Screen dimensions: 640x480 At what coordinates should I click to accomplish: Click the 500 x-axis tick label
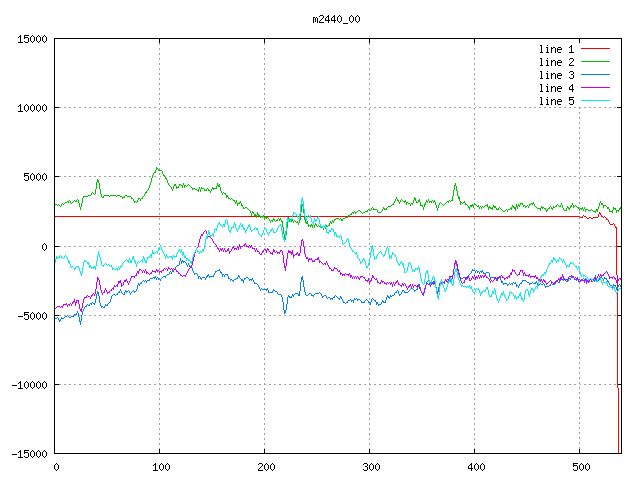(x=580, y=466)
